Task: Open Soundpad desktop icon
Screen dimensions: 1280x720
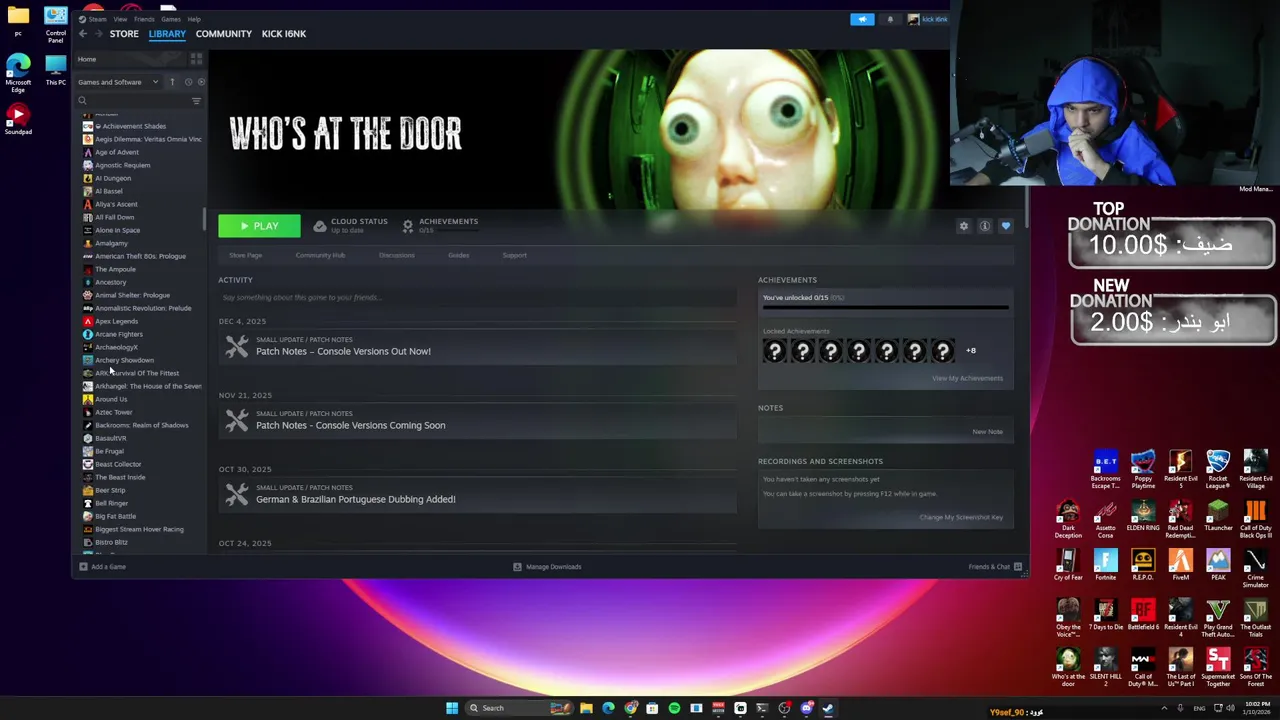Action: (x=18, y=120)
